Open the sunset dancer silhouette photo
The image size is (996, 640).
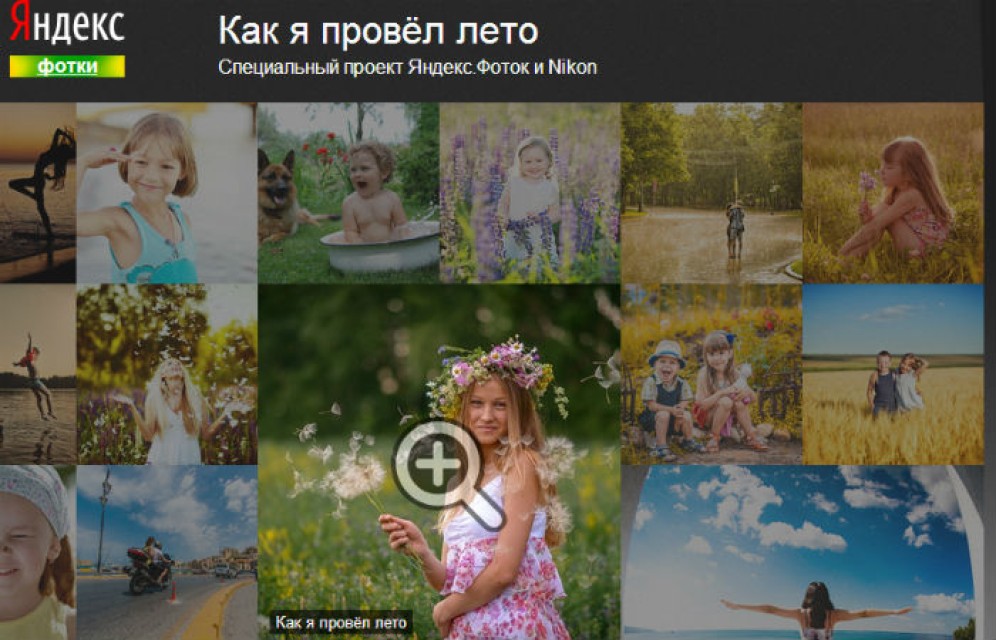pos(37,192)
